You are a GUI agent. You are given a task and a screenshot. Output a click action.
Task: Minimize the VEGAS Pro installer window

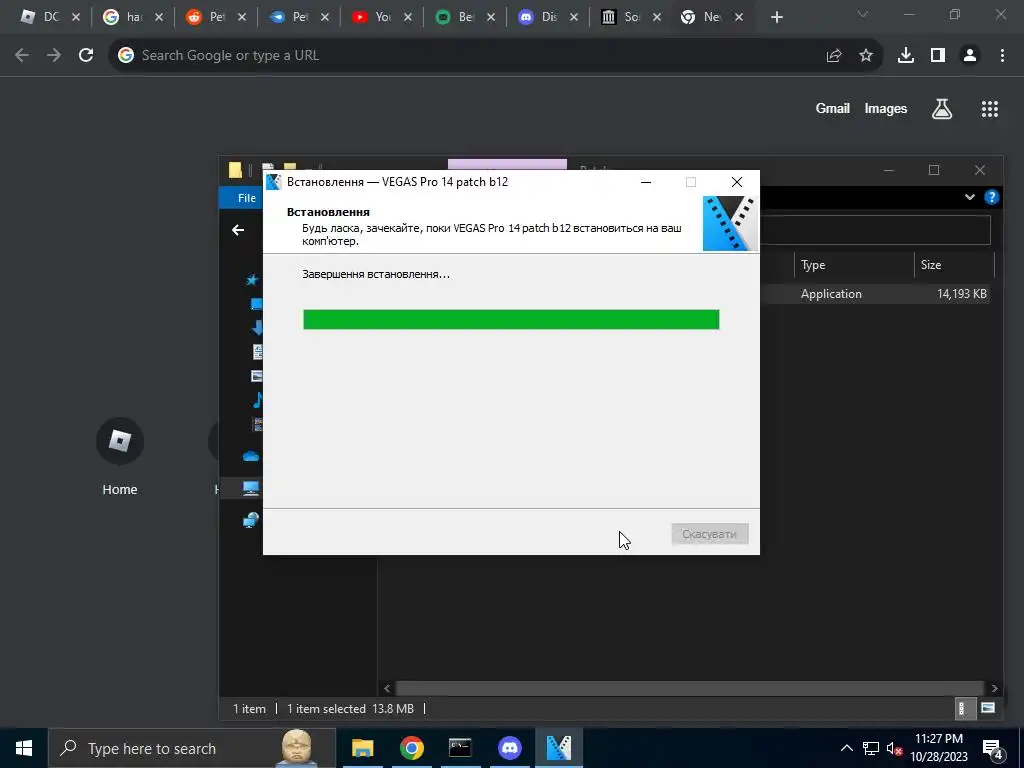(646, 182)
